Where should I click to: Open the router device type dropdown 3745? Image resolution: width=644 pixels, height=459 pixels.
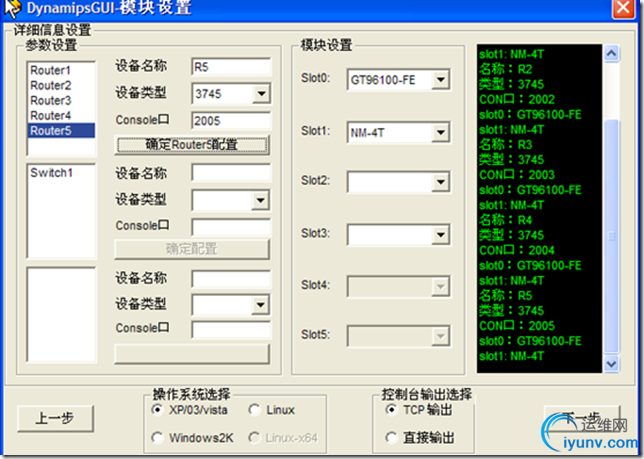(261, 94)
